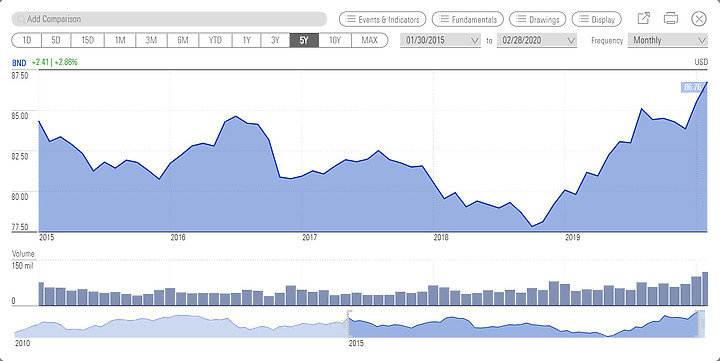The image size is (720, 361).
Task: Click the 85.00 price axis label
Action: point(20,116)
